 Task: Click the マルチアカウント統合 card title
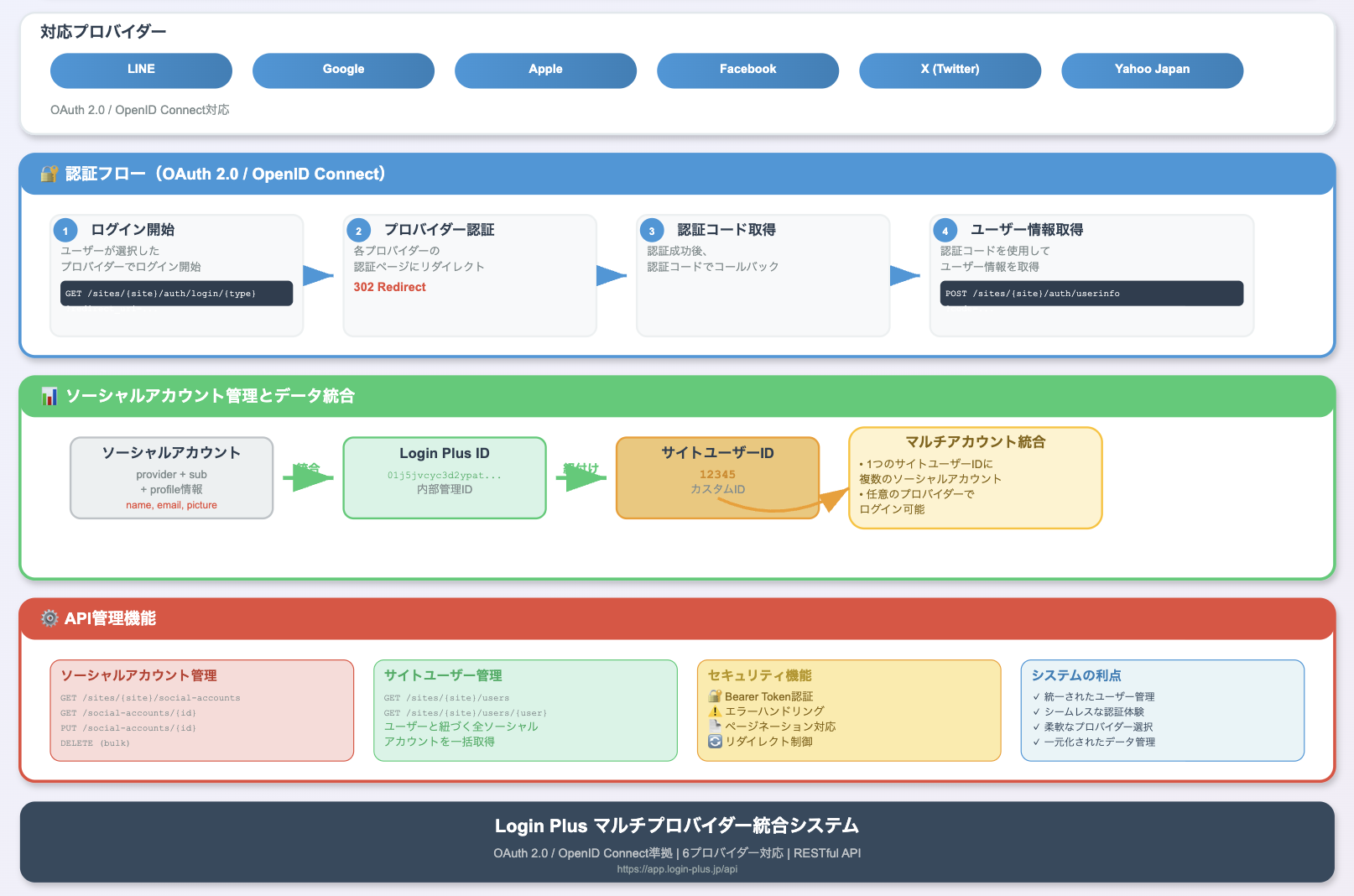[975, 442]
